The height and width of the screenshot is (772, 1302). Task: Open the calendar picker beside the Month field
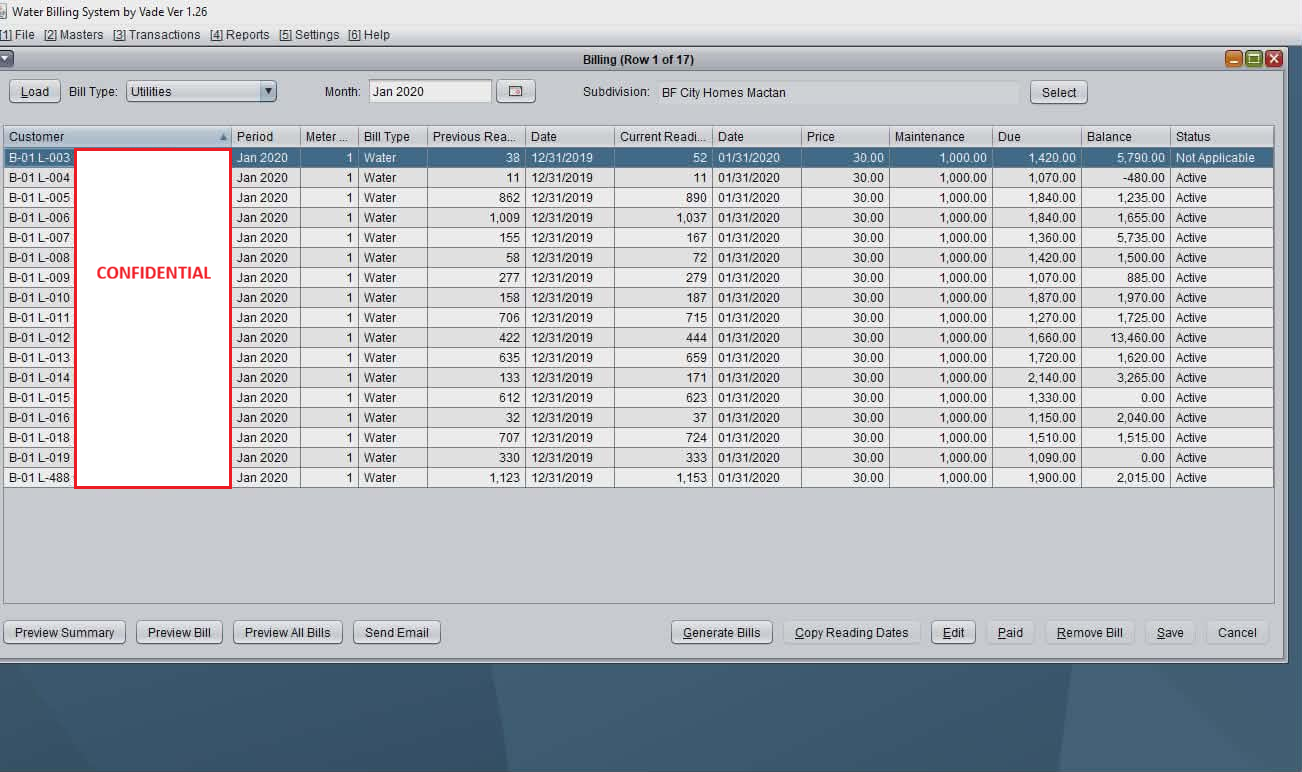(516, 92)
